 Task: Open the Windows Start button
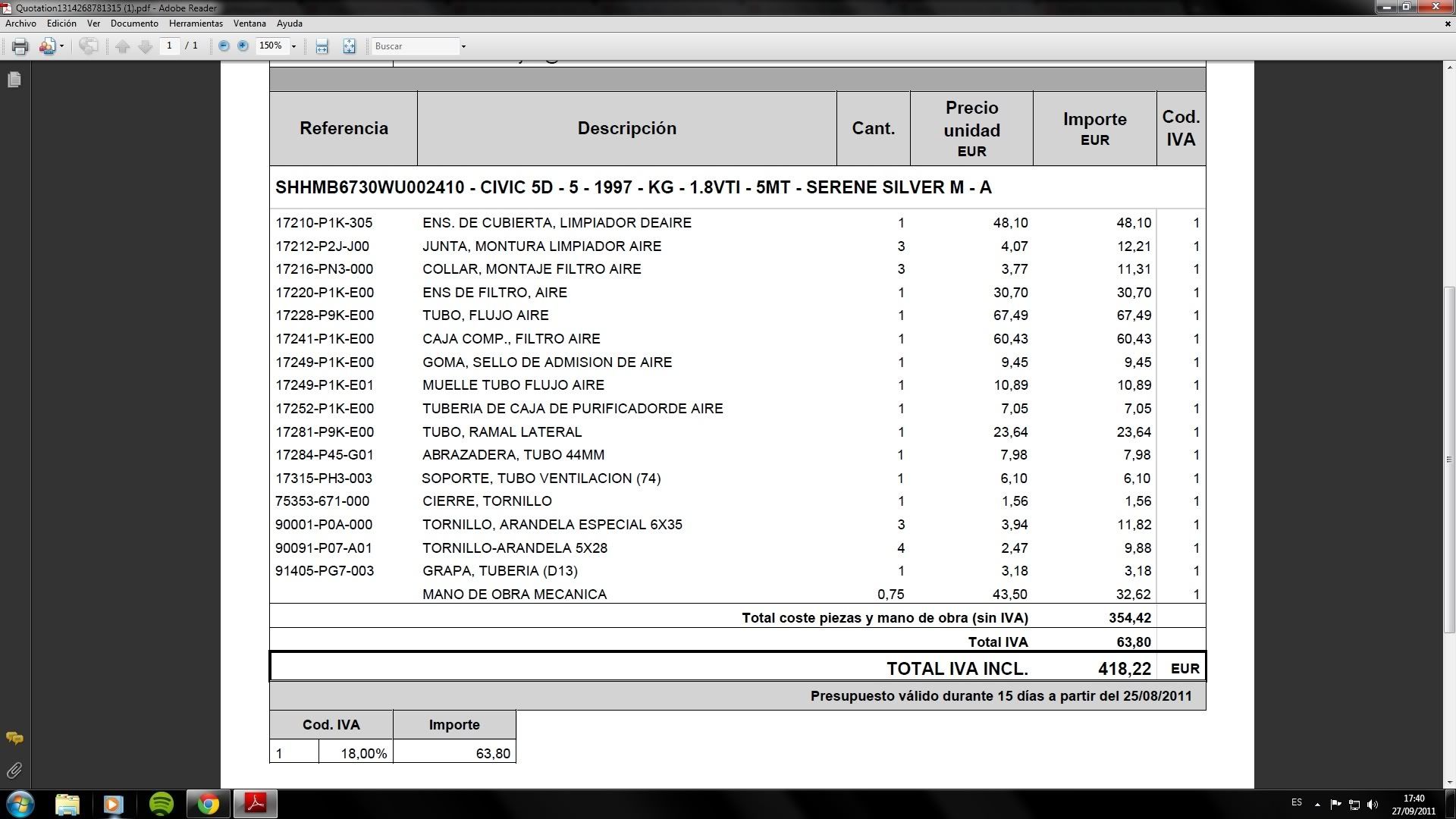[20, 804]
